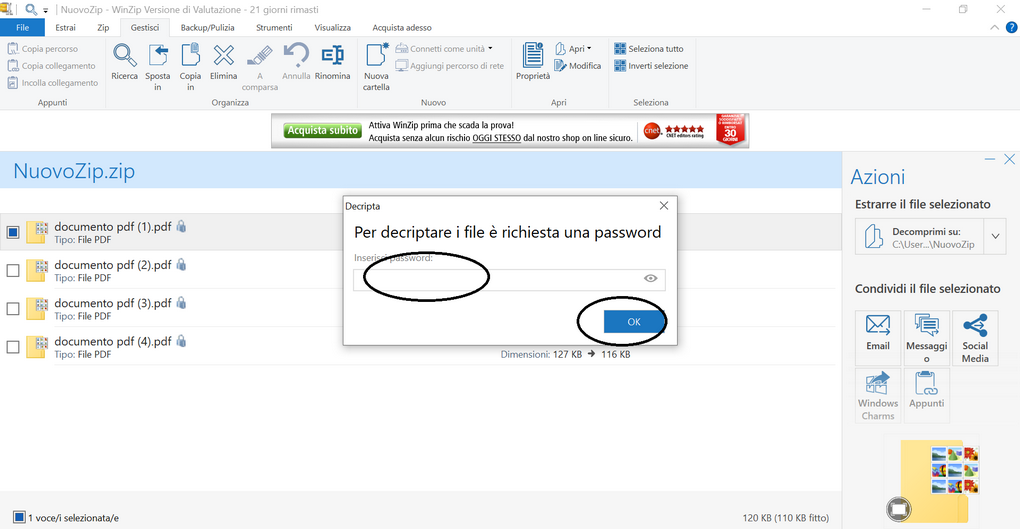Open the Apri dropdown in ribbon
This screenshot has height=529, width=1020.
(x=573, y=49)
